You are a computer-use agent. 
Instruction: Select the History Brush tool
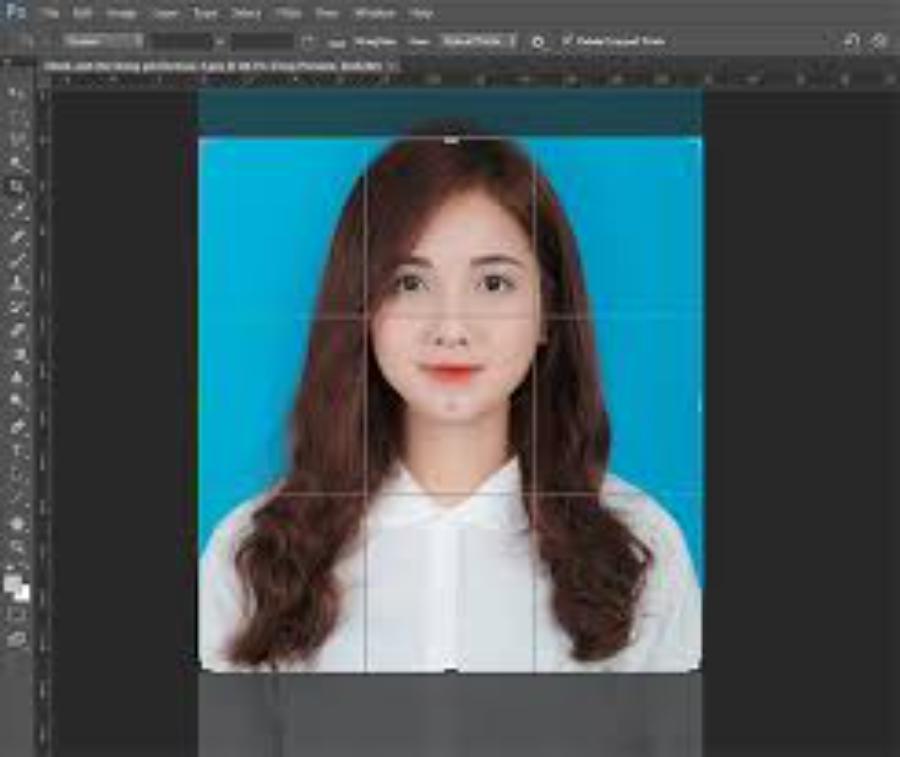[x=17, y=307]
